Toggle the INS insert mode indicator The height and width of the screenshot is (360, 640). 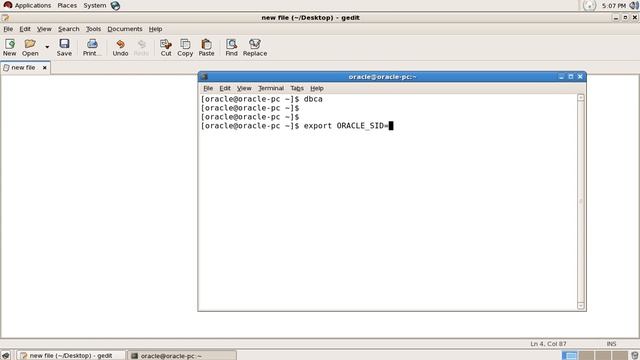[611, 344]
